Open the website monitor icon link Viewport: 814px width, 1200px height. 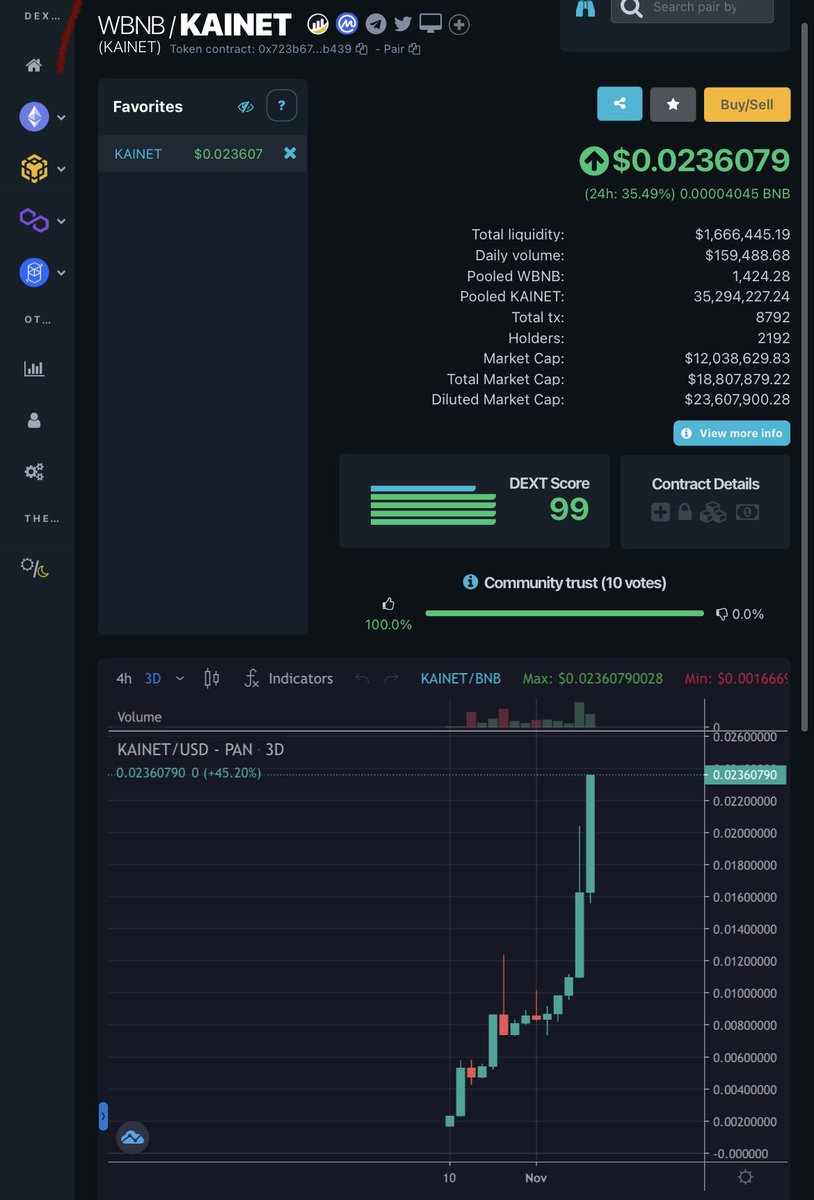click(431, 24)
